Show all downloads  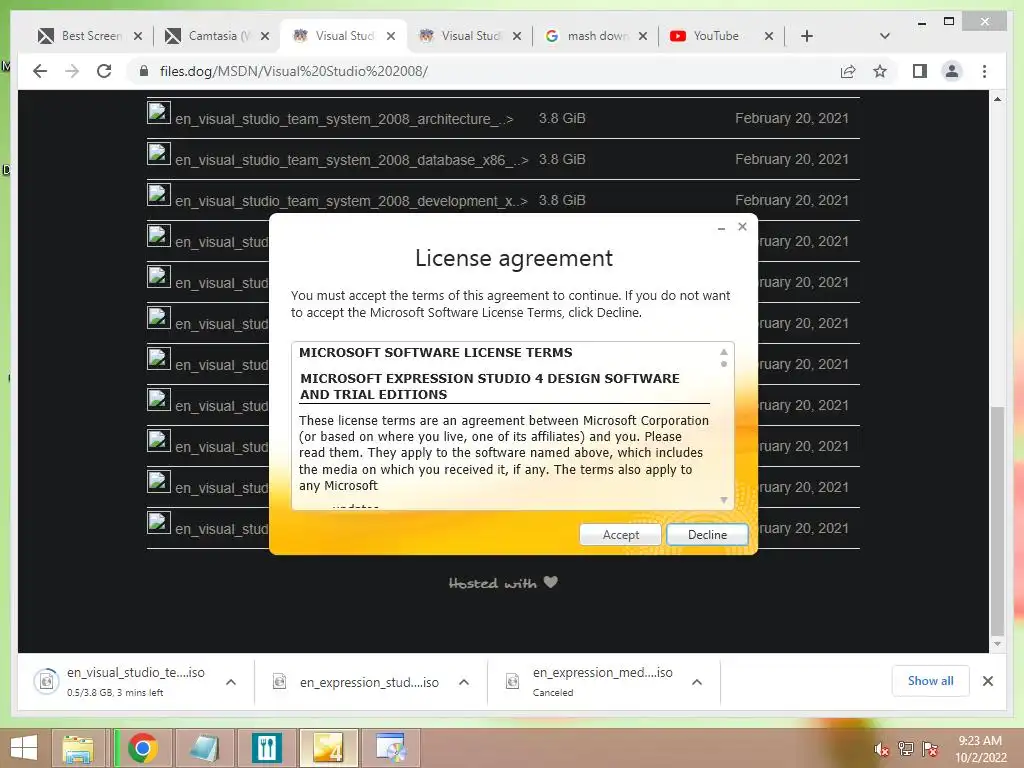930,680
